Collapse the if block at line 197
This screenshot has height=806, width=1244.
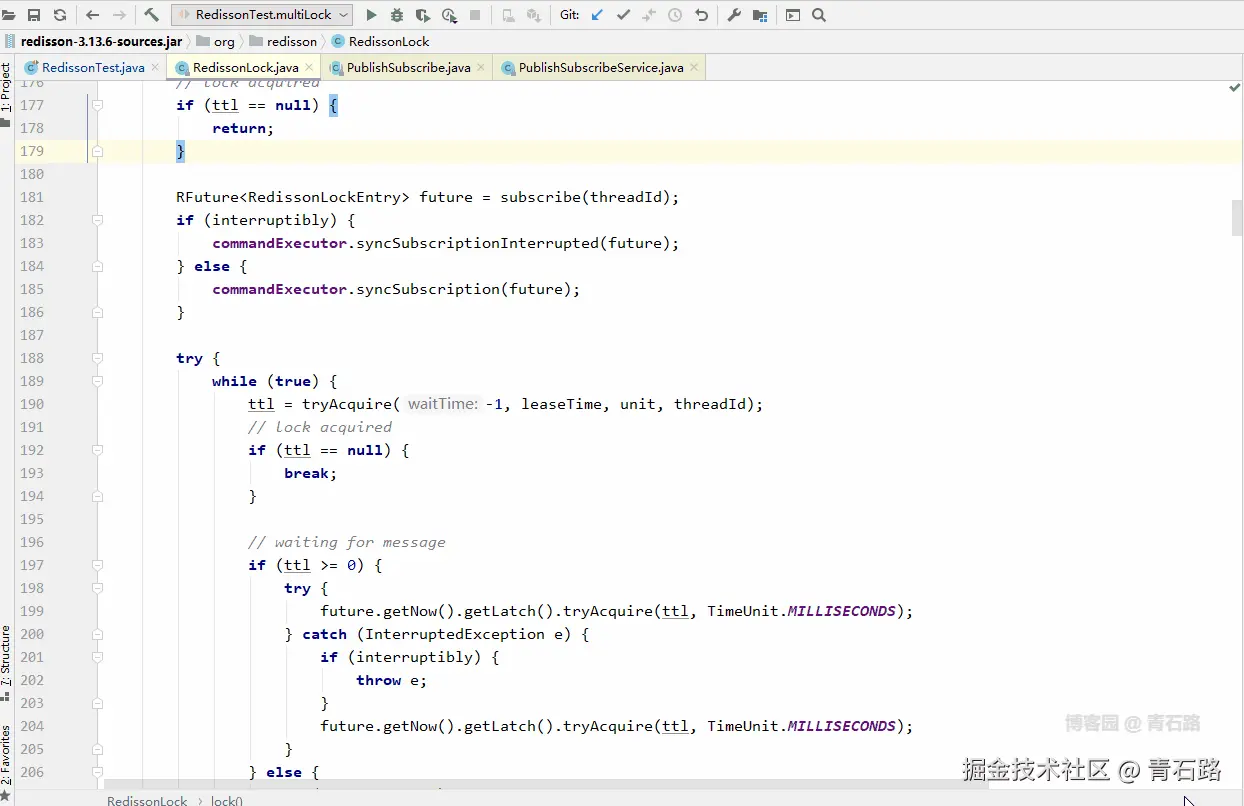click(x=98, y=565)
